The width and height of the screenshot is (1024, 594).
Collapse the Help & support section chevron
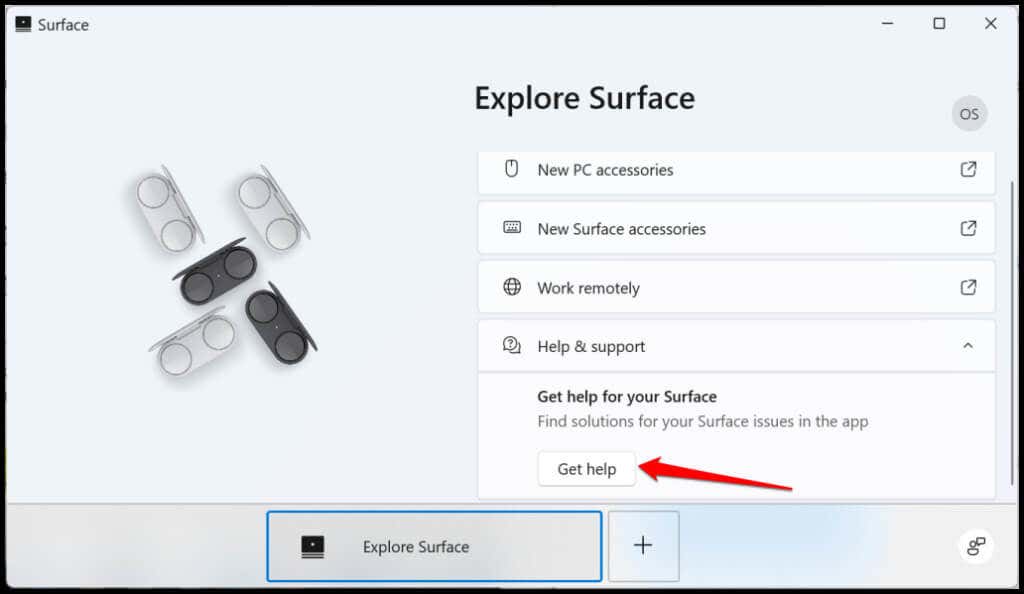point(968,345)
